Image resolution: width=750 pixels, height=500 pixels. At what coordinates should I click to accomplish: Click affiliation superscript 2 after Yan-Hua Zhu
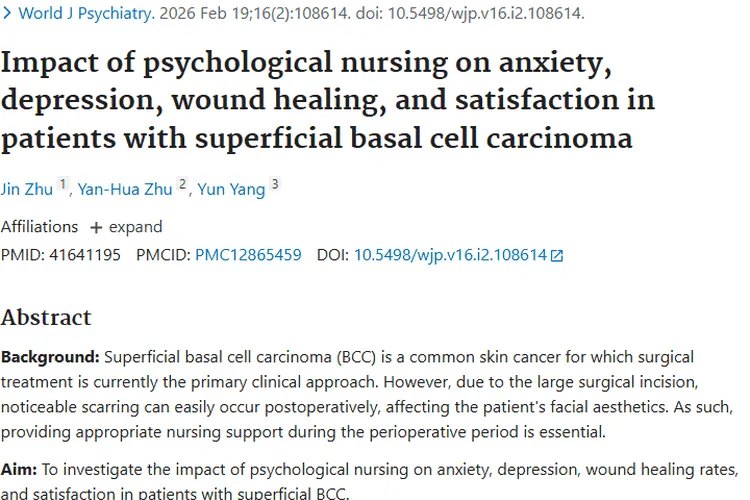(182, 184)
